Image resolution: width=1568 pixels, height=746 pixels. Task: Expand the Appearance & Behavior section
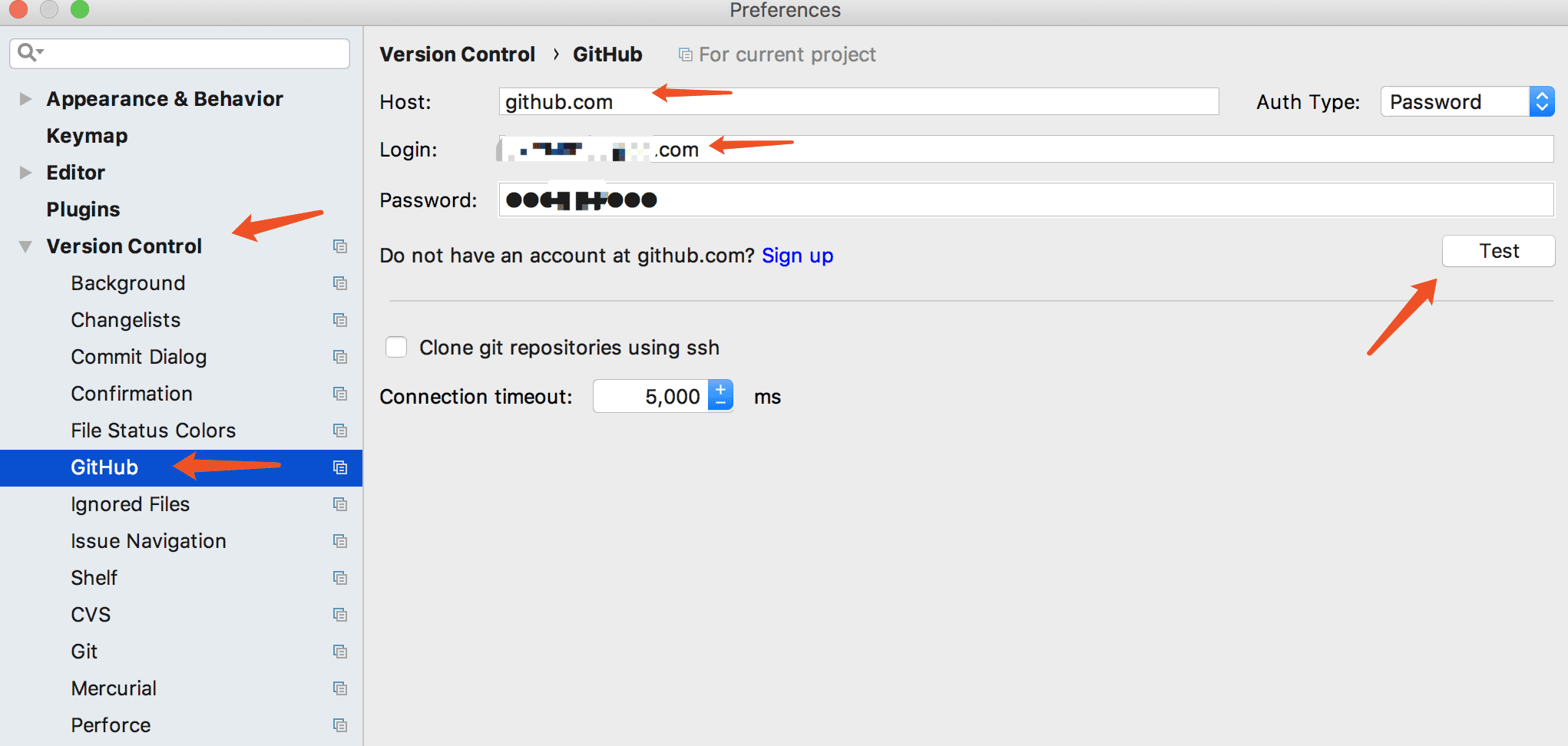click(25, 99)
